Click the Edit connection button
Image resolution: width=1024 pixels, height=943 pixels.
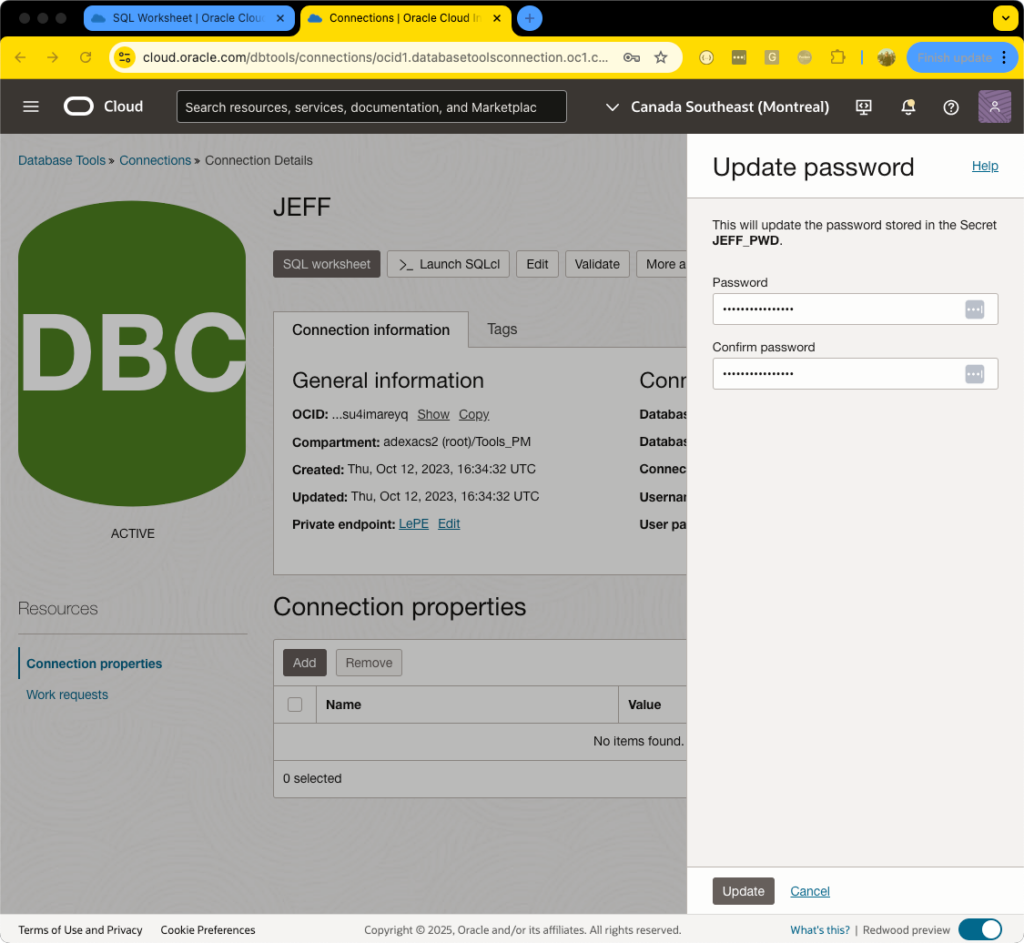pos(537,264)
